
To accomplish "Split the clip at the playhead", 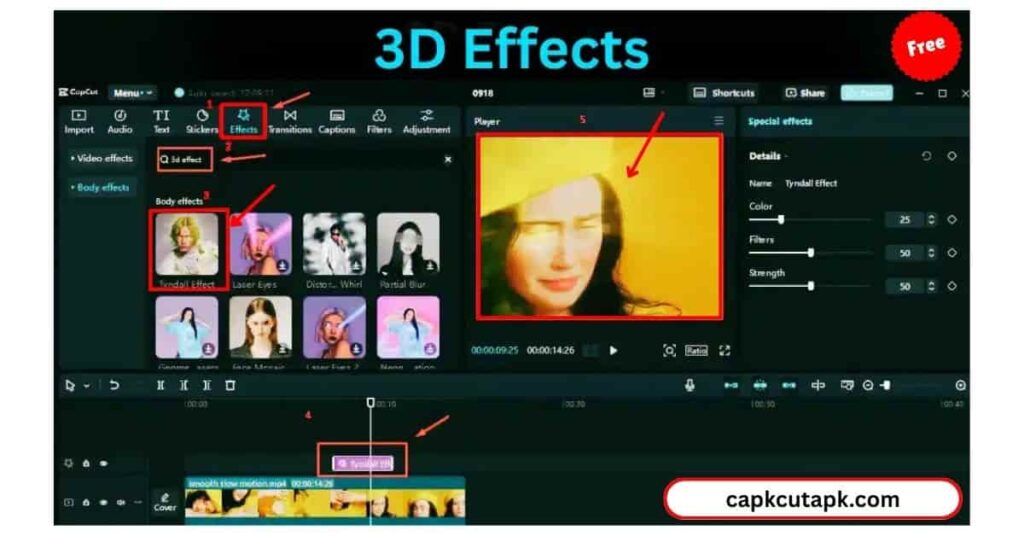I will click(x=160, y=386).
